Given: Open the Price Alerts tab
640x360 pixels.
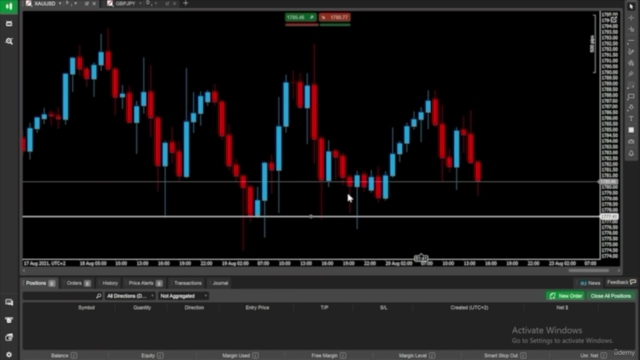Looking at the screenshot, I should (x=145, y=283).
